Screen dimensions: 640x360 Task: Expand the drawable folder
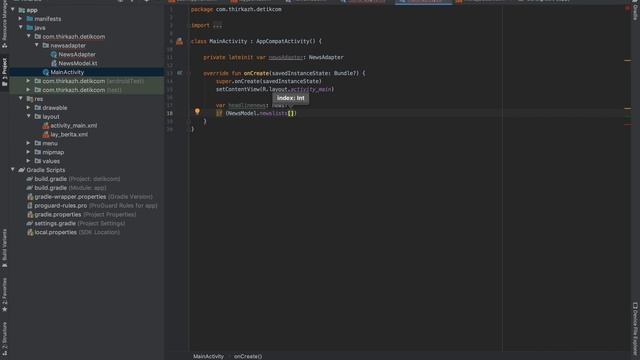pos(29,108)
